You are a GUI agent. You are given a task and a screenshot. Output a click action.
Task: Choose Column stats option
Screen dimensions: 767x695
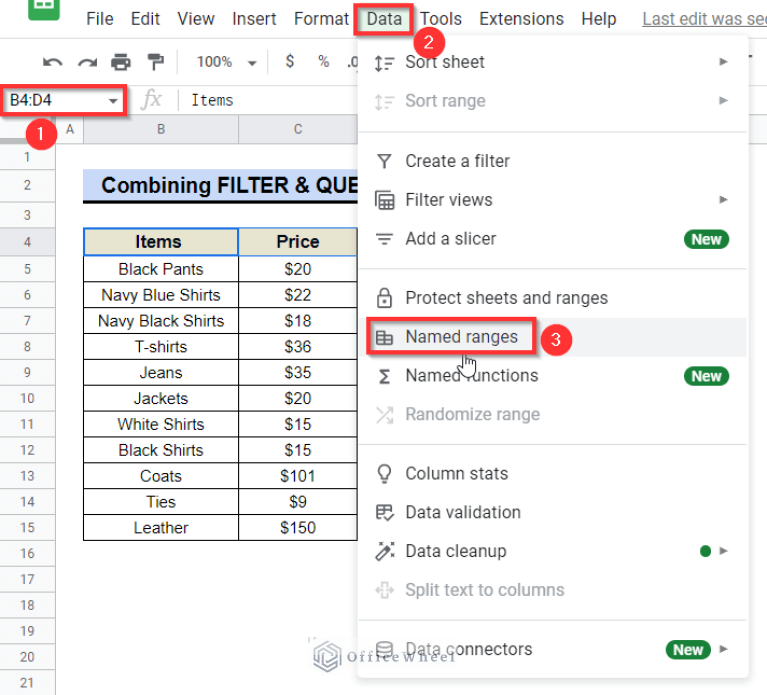click(x=552, y=473)
